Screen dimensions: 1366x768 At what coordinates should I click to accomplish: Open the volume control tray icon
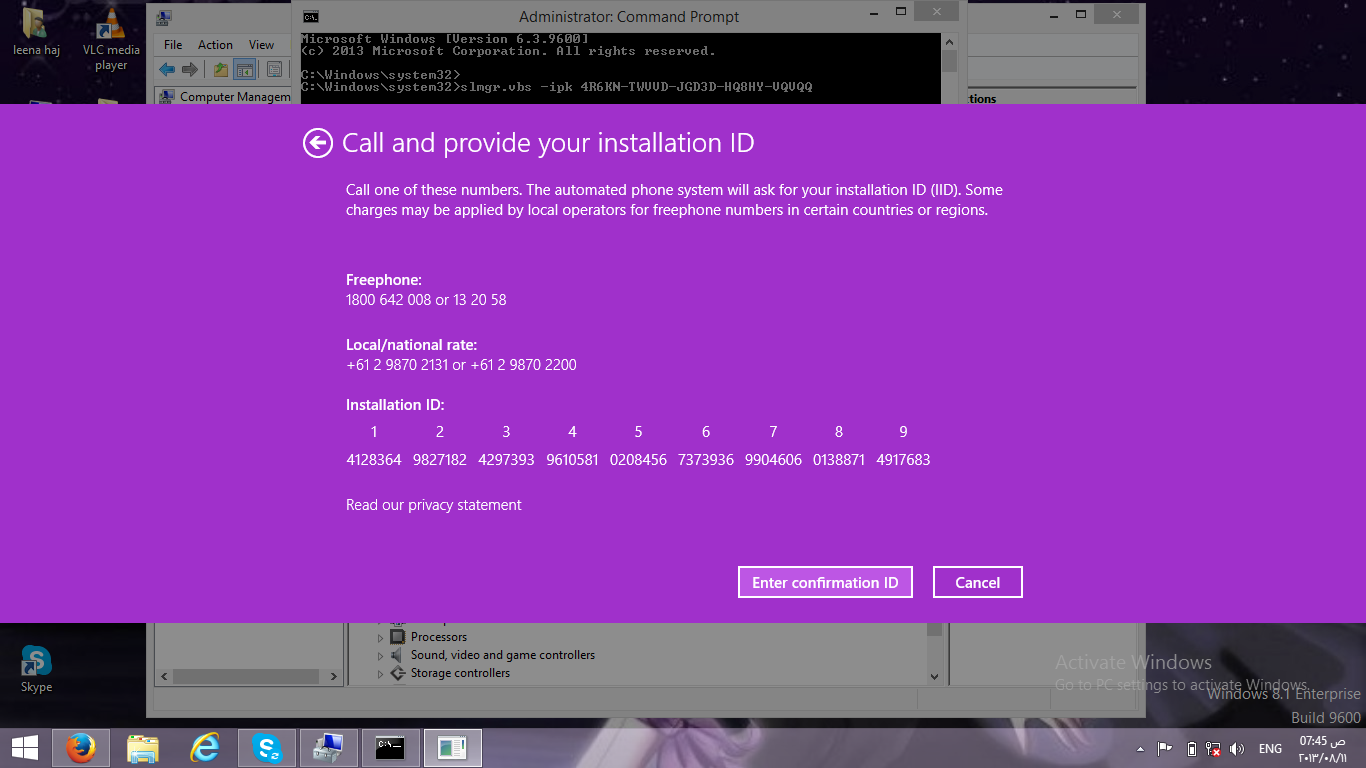click(1237, 749)
